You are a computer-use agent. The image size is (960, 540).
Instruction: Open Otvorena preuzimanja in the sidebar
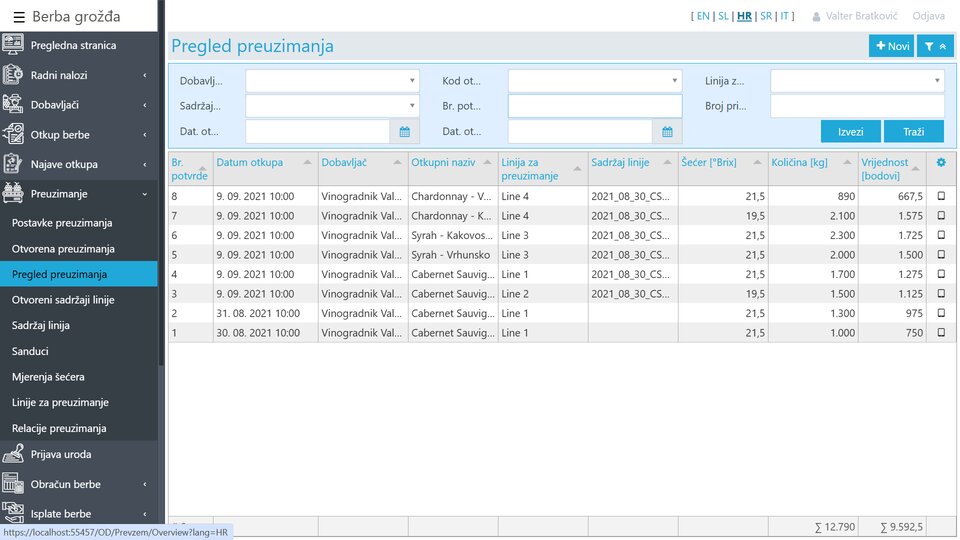click(x=63, y=248)
